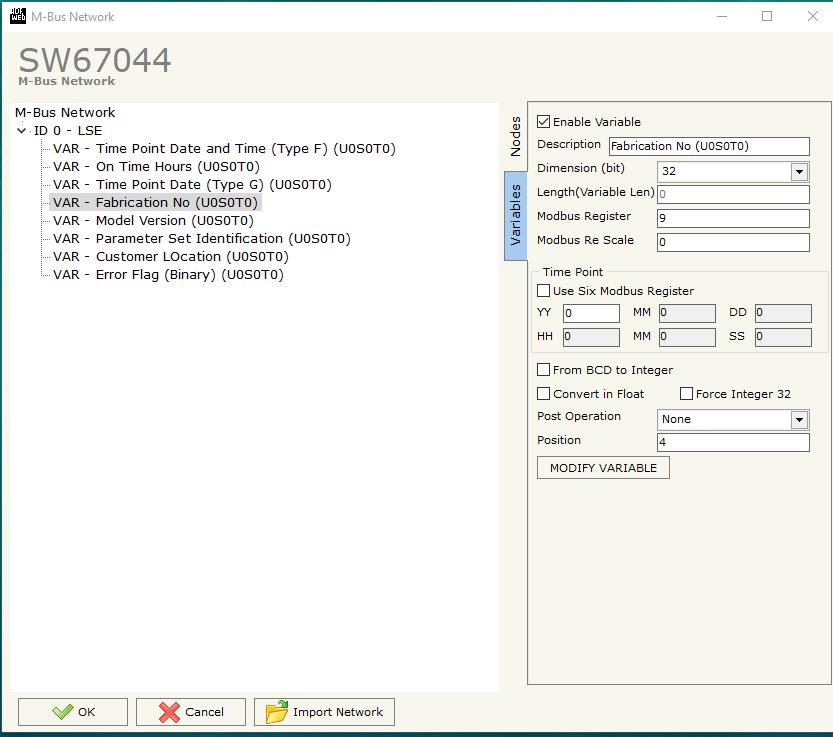
Task: Click the SS time point field
Action: click(x=783, y=337)
